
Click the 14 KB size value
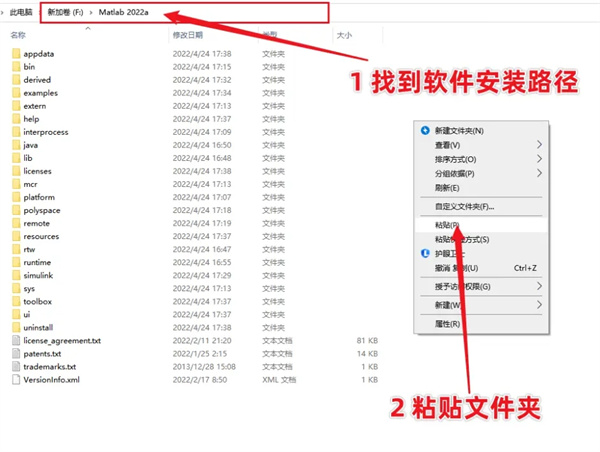pyautogui.click(x=367, y=354)
